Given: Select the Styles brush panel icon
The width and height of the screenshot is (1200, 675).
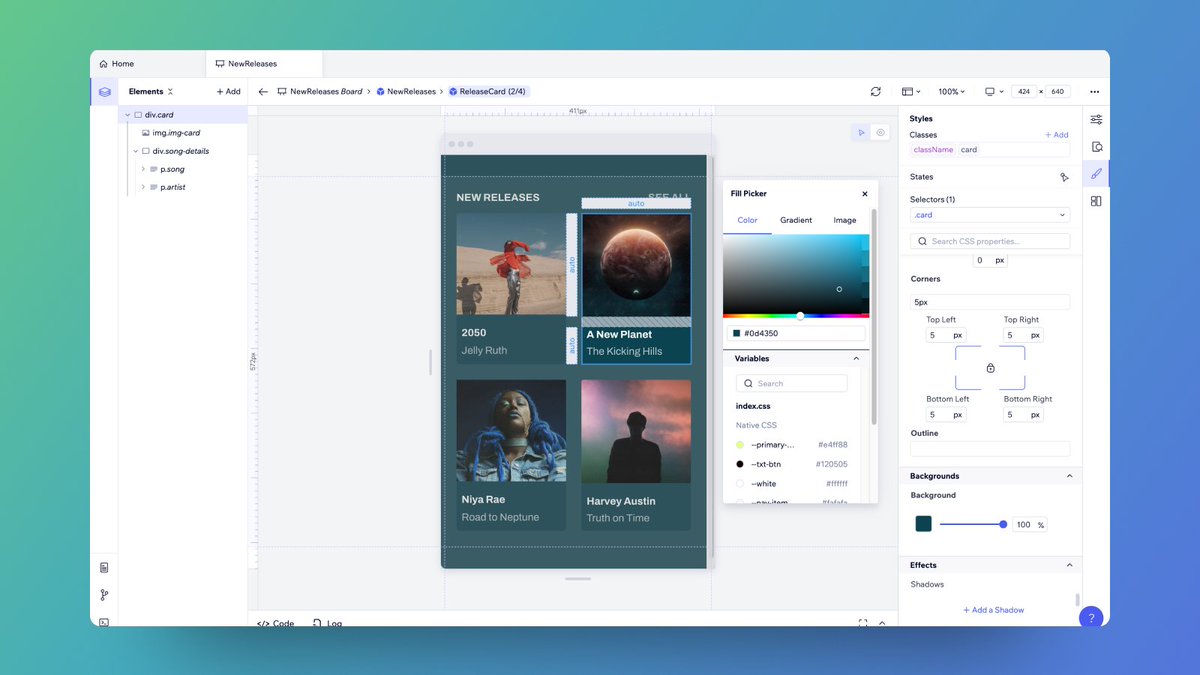Looking at the screenshot, I should (x=1096, y=173).
